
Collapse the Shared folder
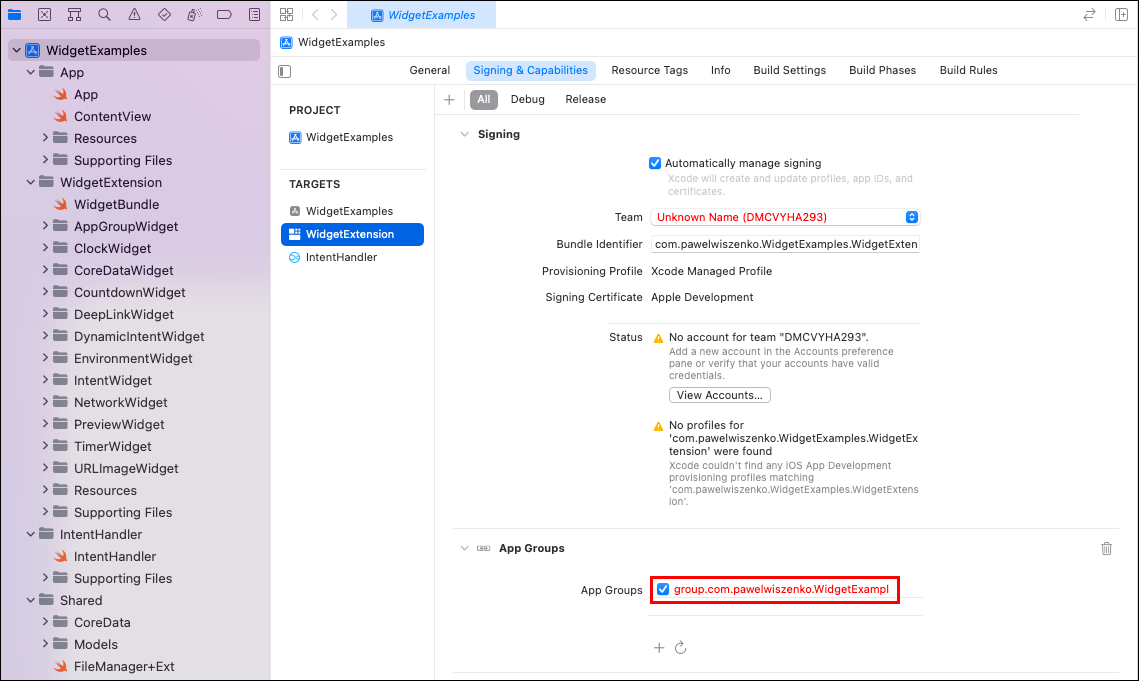(x=31, y=600)
